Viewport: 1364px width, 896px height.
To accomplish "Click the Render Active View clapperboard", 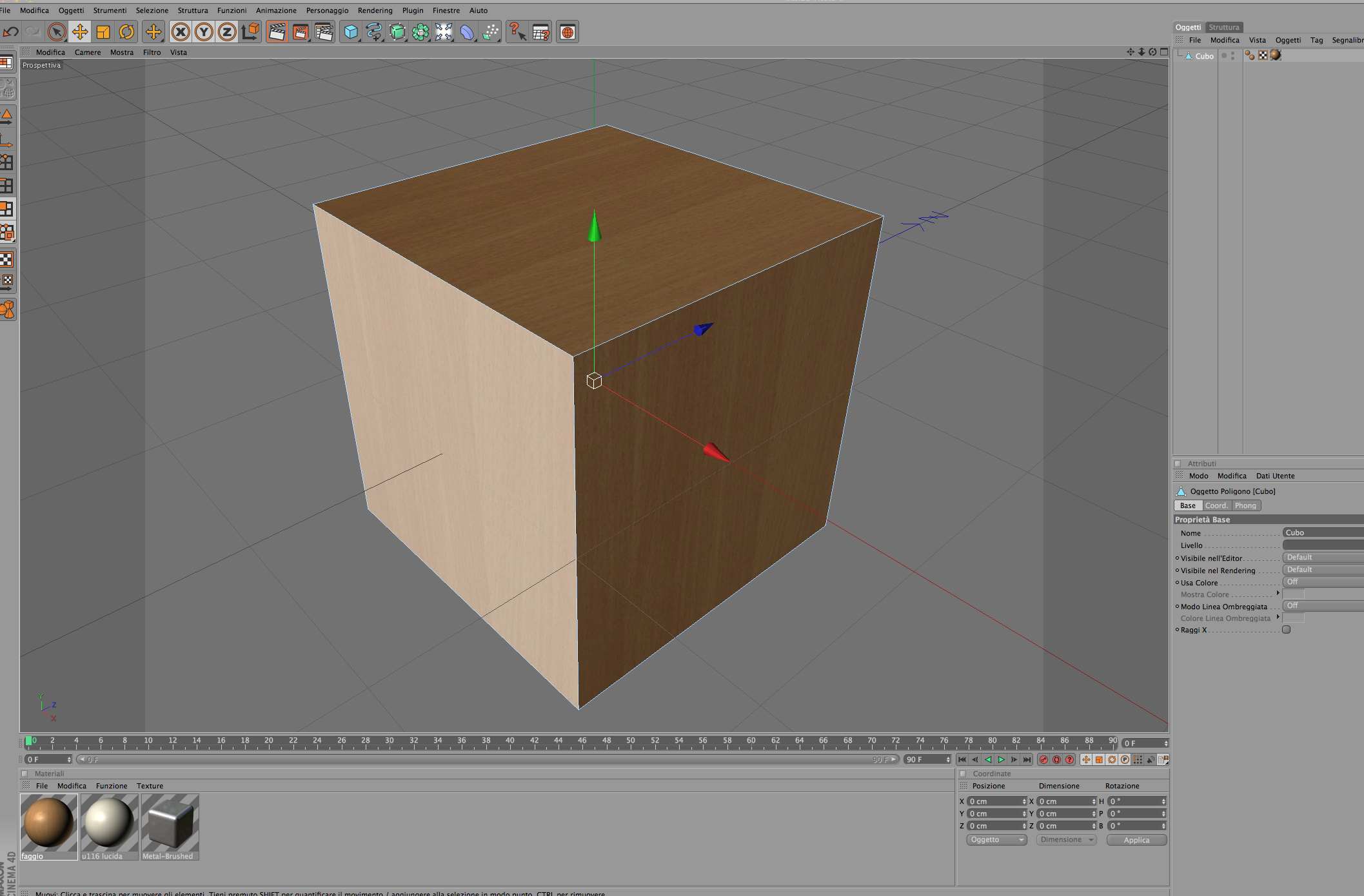I will tap(277, 32).
